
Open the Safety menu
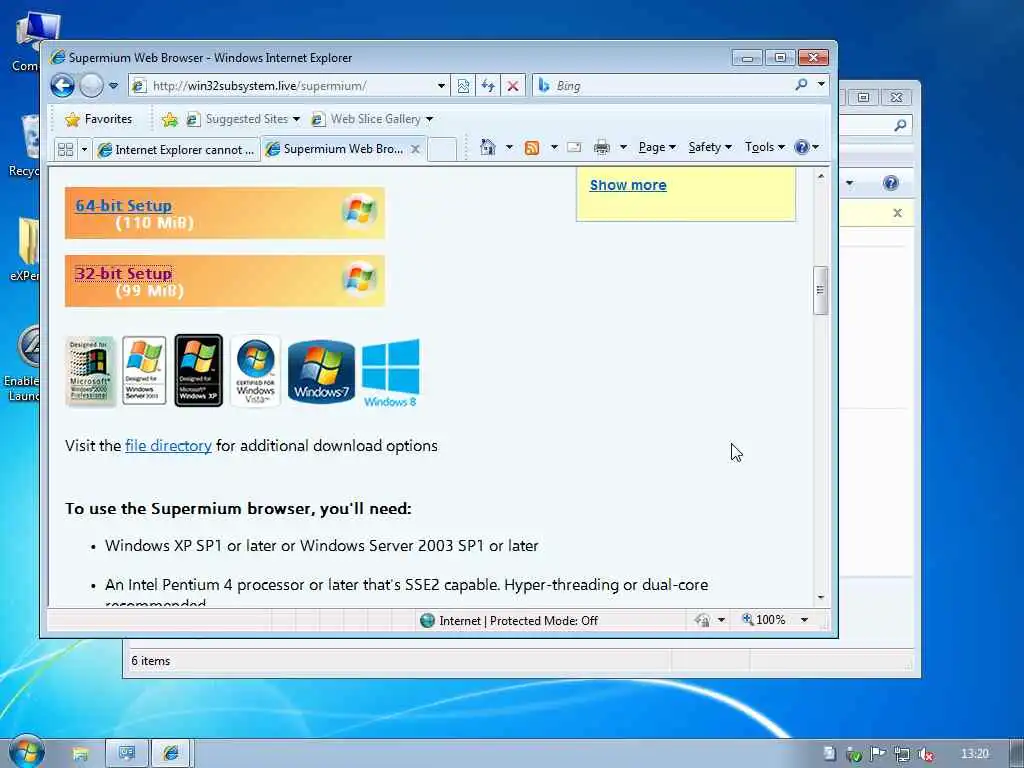click(710, 147)
